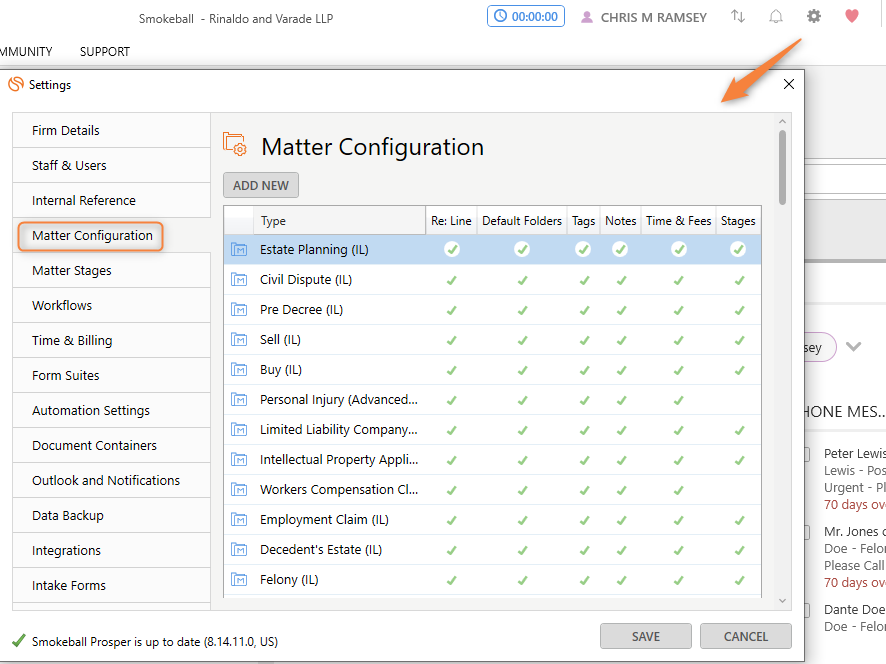Click the matter icon for Sell (IL)
The height and width of the screenshot is (664, 886).
(x=240, y=339)
